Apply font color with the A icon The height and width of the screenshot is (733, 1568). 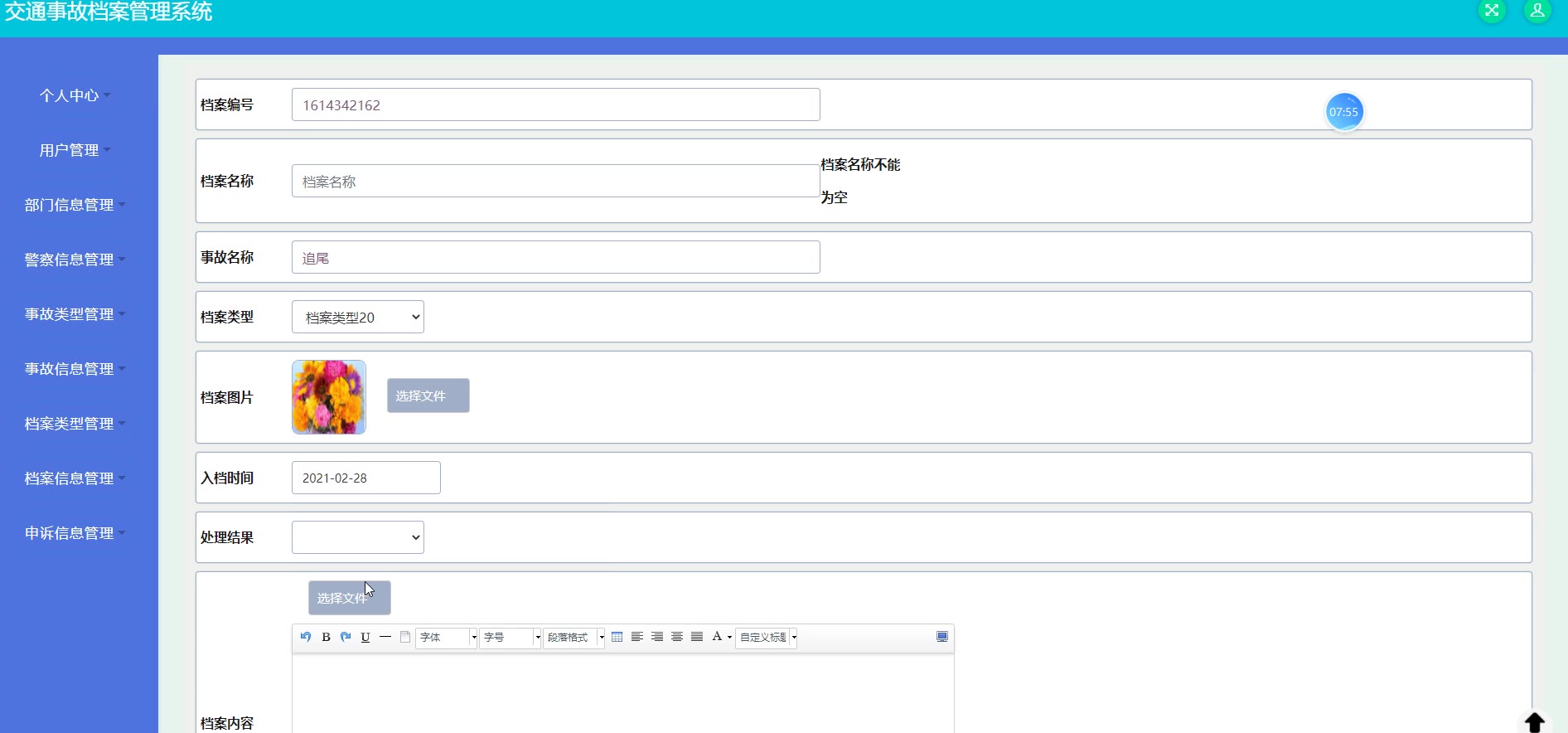click(717, 637)
